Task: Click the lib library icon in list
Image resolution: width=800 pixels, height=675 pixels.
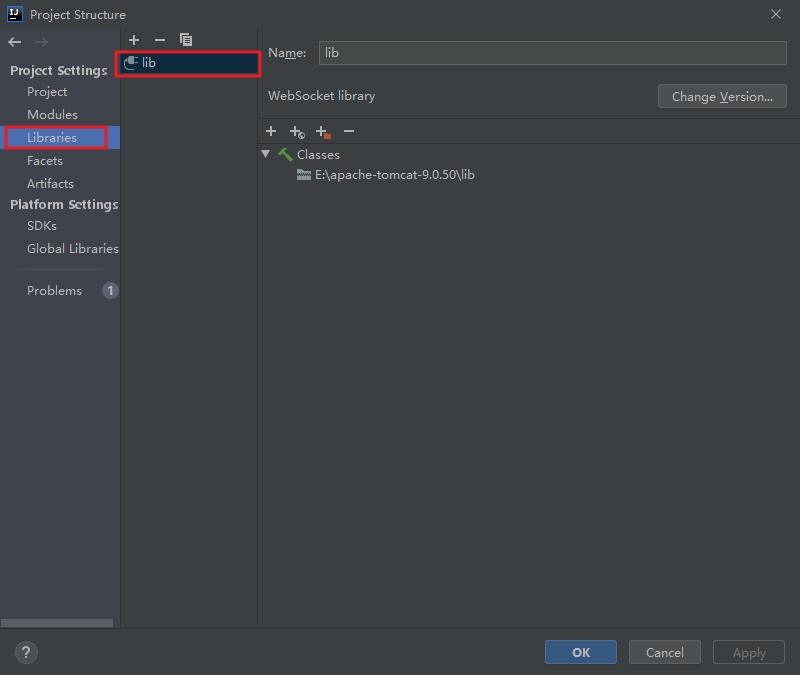Action: 131,62
